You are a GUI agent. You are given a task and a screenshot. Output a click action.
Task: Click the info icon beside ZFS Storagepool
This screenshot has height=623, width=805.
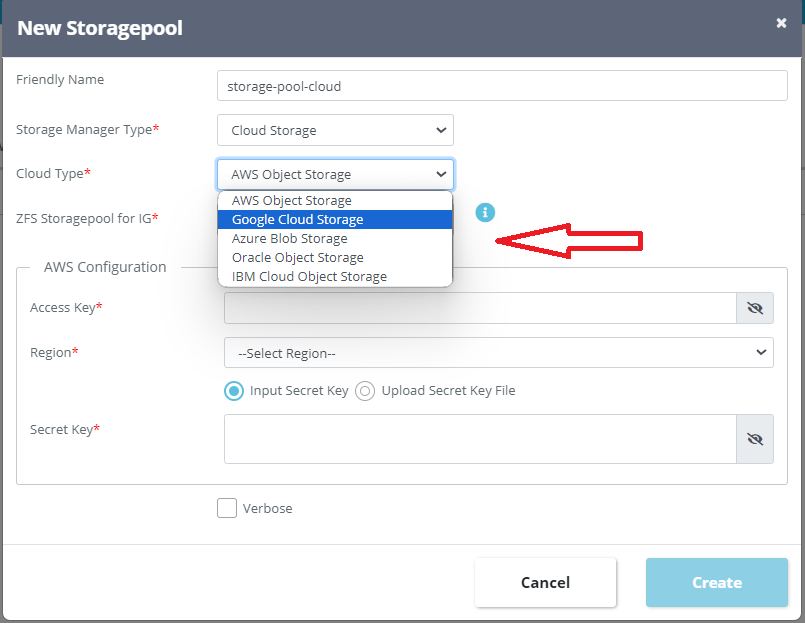click(485, 212)
